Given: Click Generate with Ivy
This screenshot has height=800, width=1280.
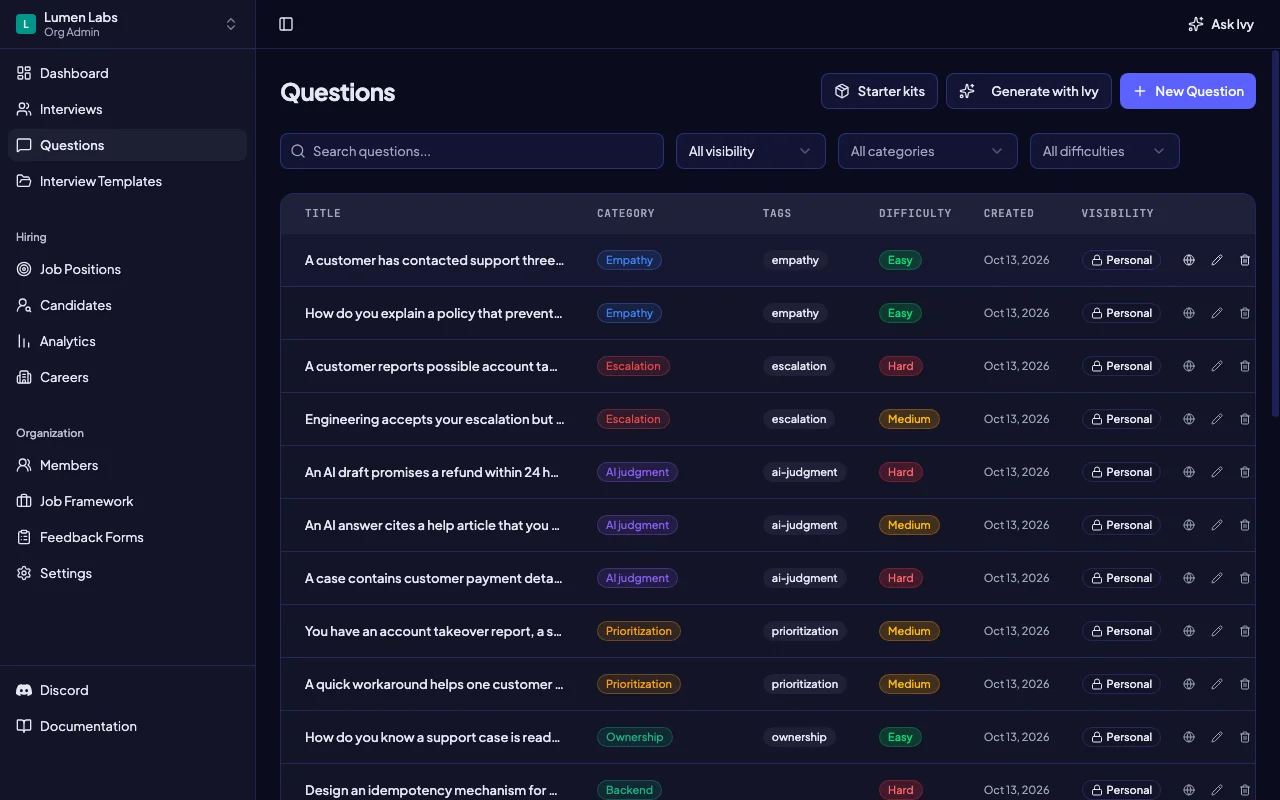Looking at the screenshot, I should (x=1029, y=91).
